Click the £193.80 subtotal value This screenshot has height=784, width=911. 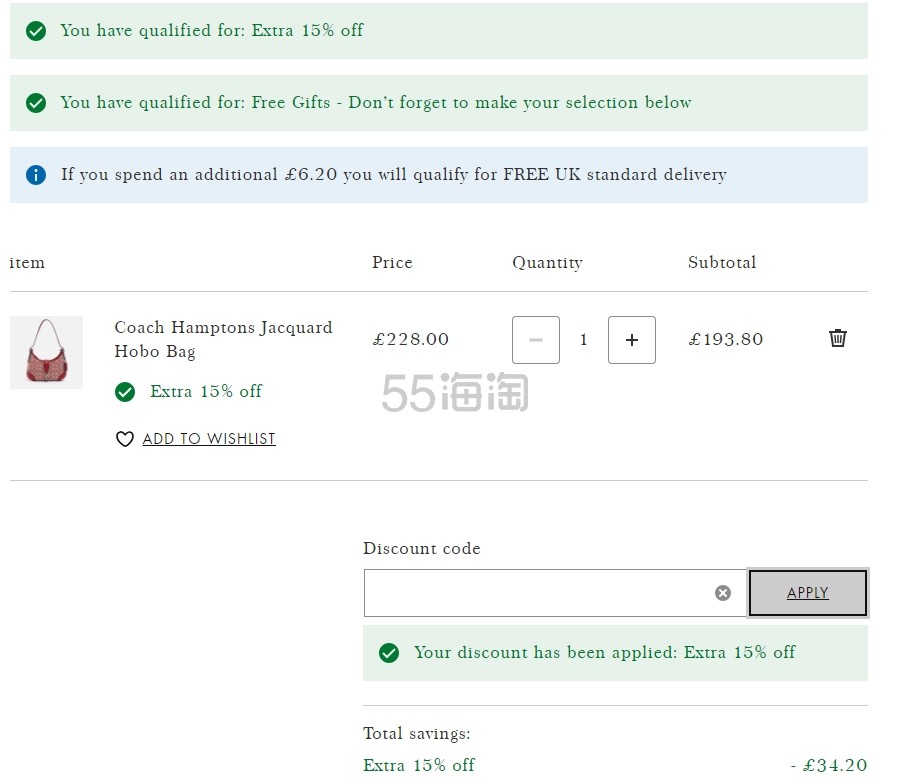tap(726, 339)
